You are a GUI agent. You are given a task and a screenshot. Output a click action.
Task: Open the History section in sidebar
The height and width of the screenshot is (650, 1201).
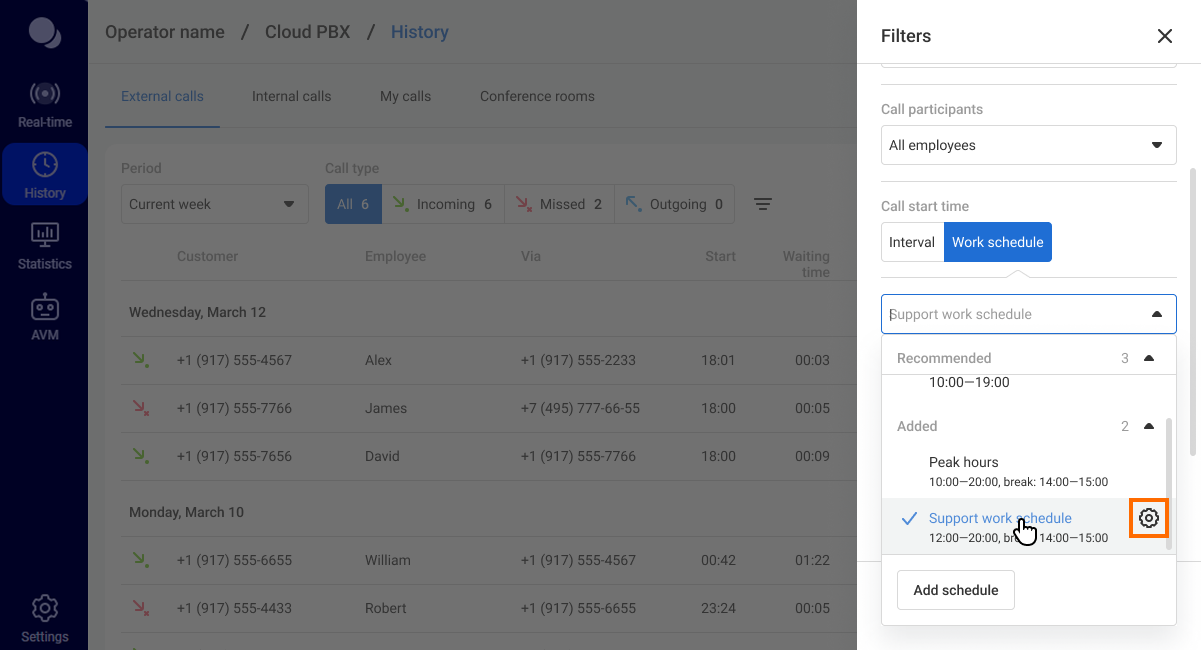pos(44,175)
